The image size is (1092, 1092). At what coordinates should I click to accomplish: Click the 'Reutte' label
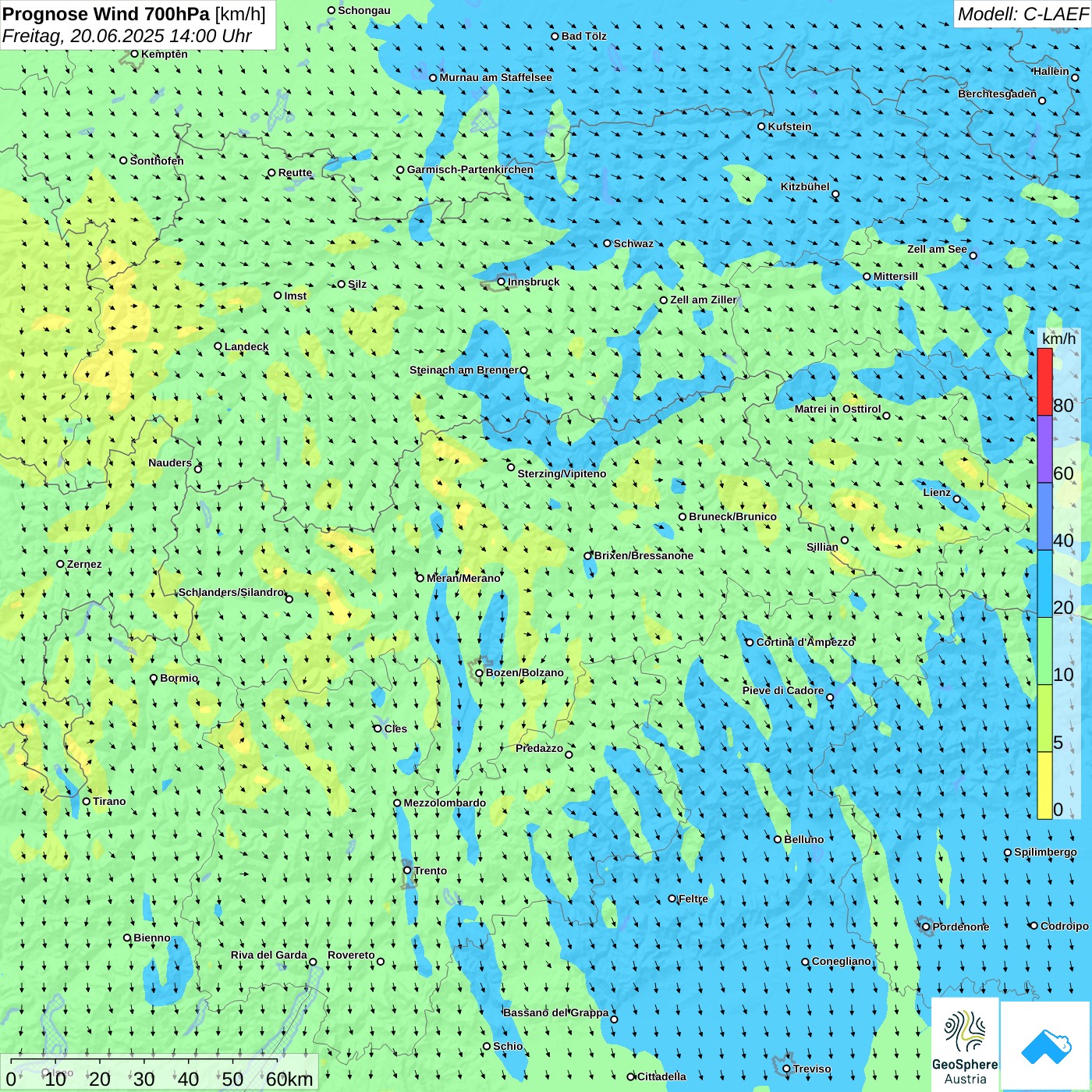(x=296, y=173)
